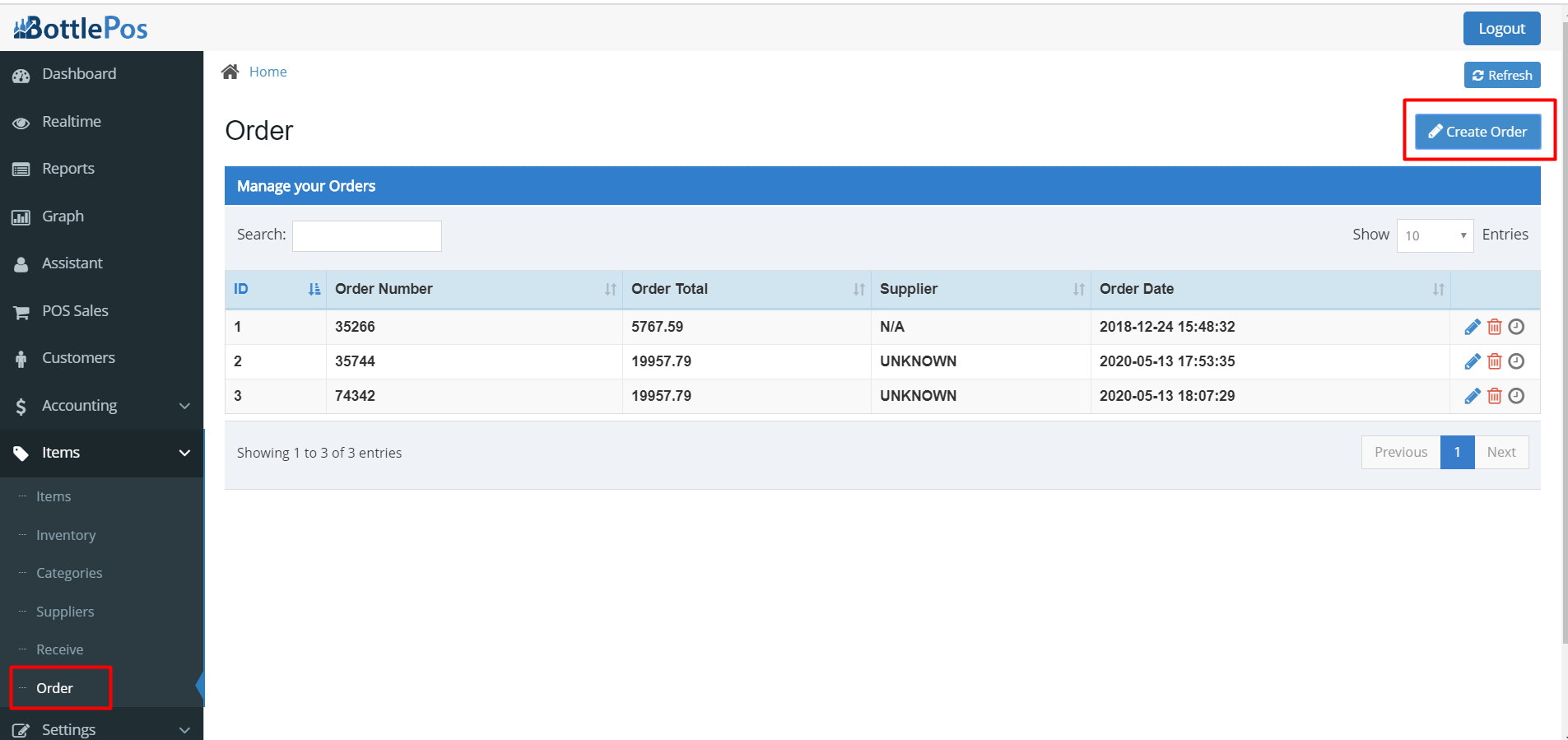The height and width of the screenshot is (740, 1568).
Task: Click the Accounting dollar icon
Action: click(21, 407)
